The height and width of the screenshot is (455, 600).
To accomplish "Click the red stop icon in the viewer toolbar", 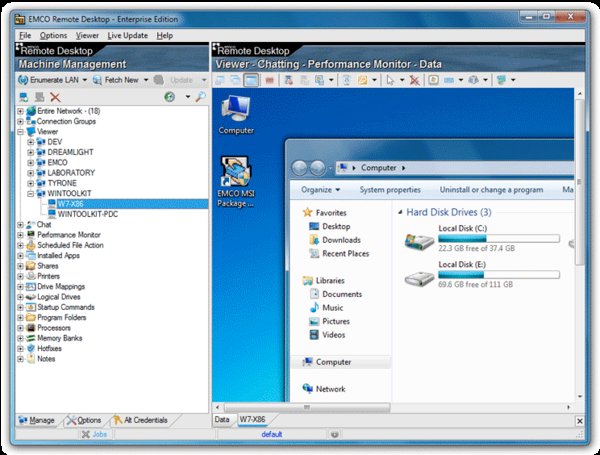I will (x=270, y=79).
